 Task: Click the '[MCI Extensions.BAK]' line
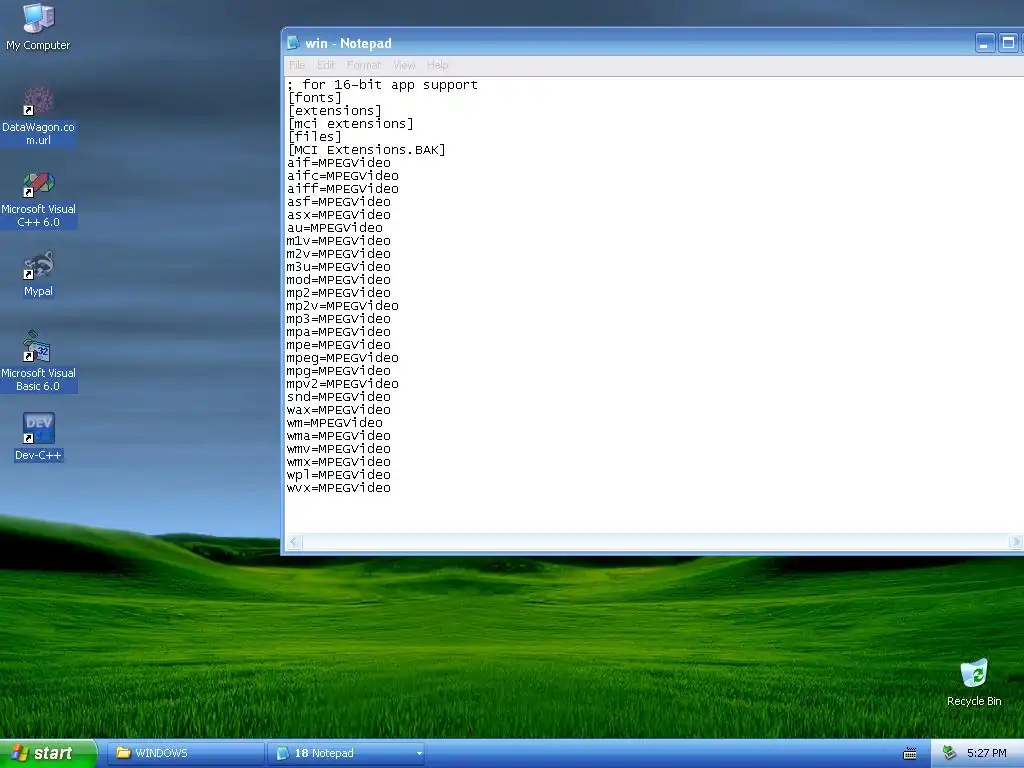(366, 150)
